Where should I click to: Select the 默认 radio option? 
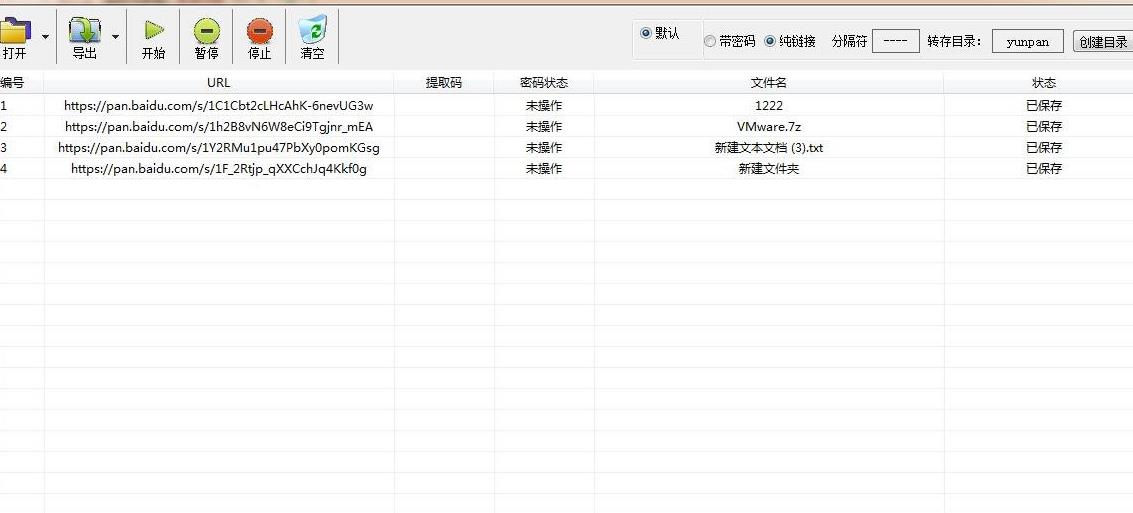[660, 33]
